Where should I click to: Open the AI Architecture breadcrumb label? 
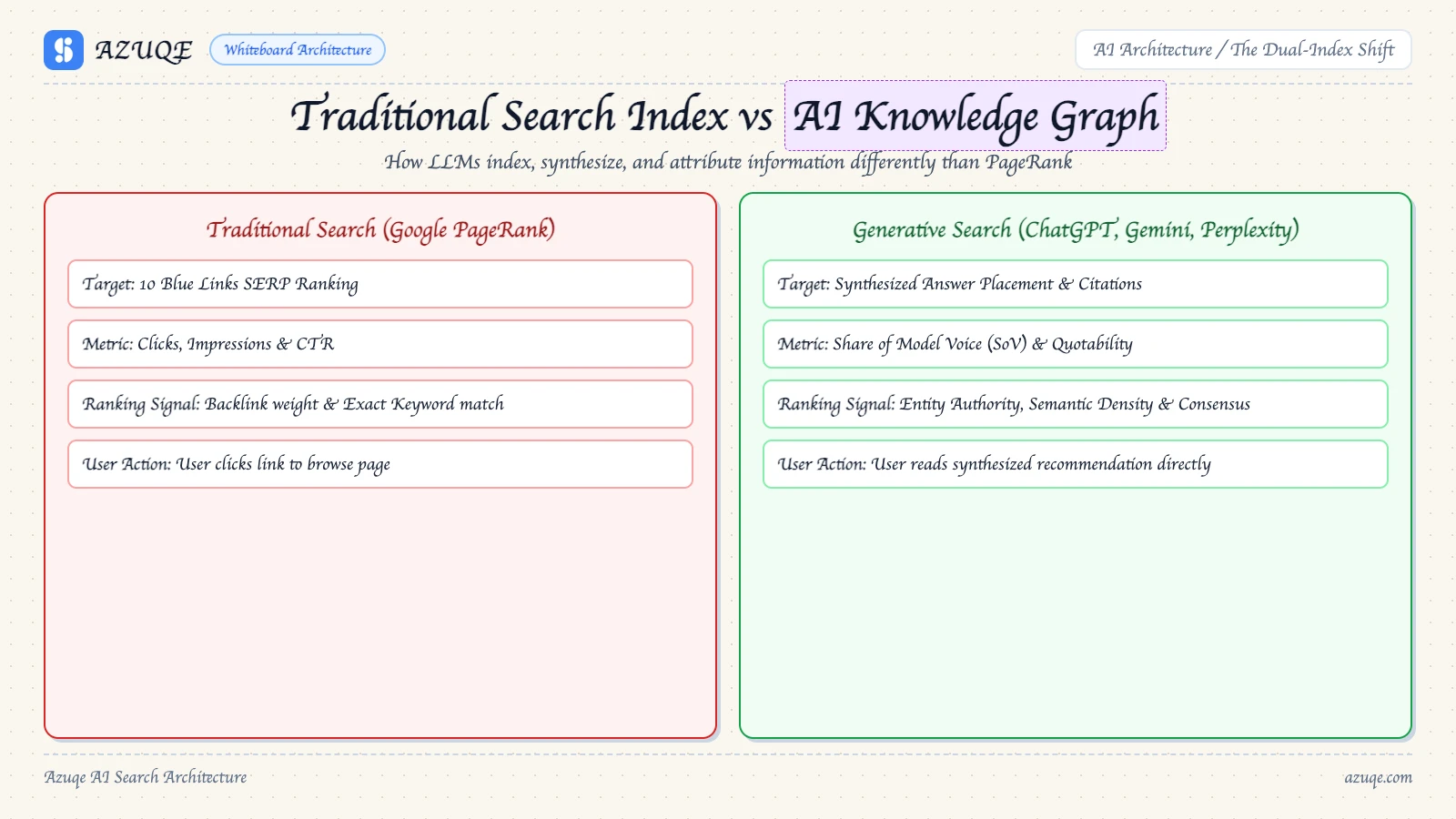1243,50
